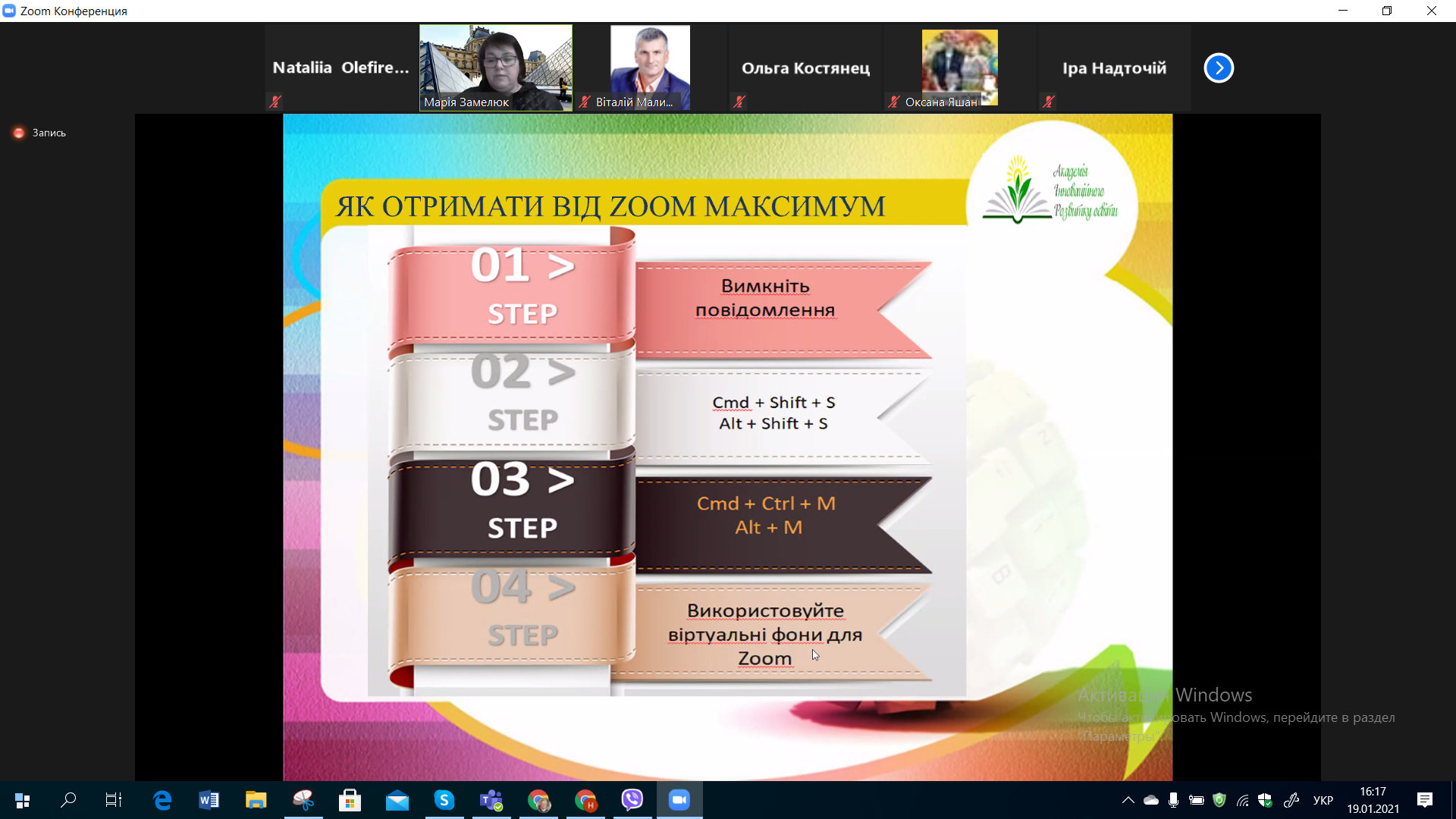Click 'Використовуйте віртуальні фони для Zoom' text
This screenshot has width=1456, height=819.
tap(765, 634)
